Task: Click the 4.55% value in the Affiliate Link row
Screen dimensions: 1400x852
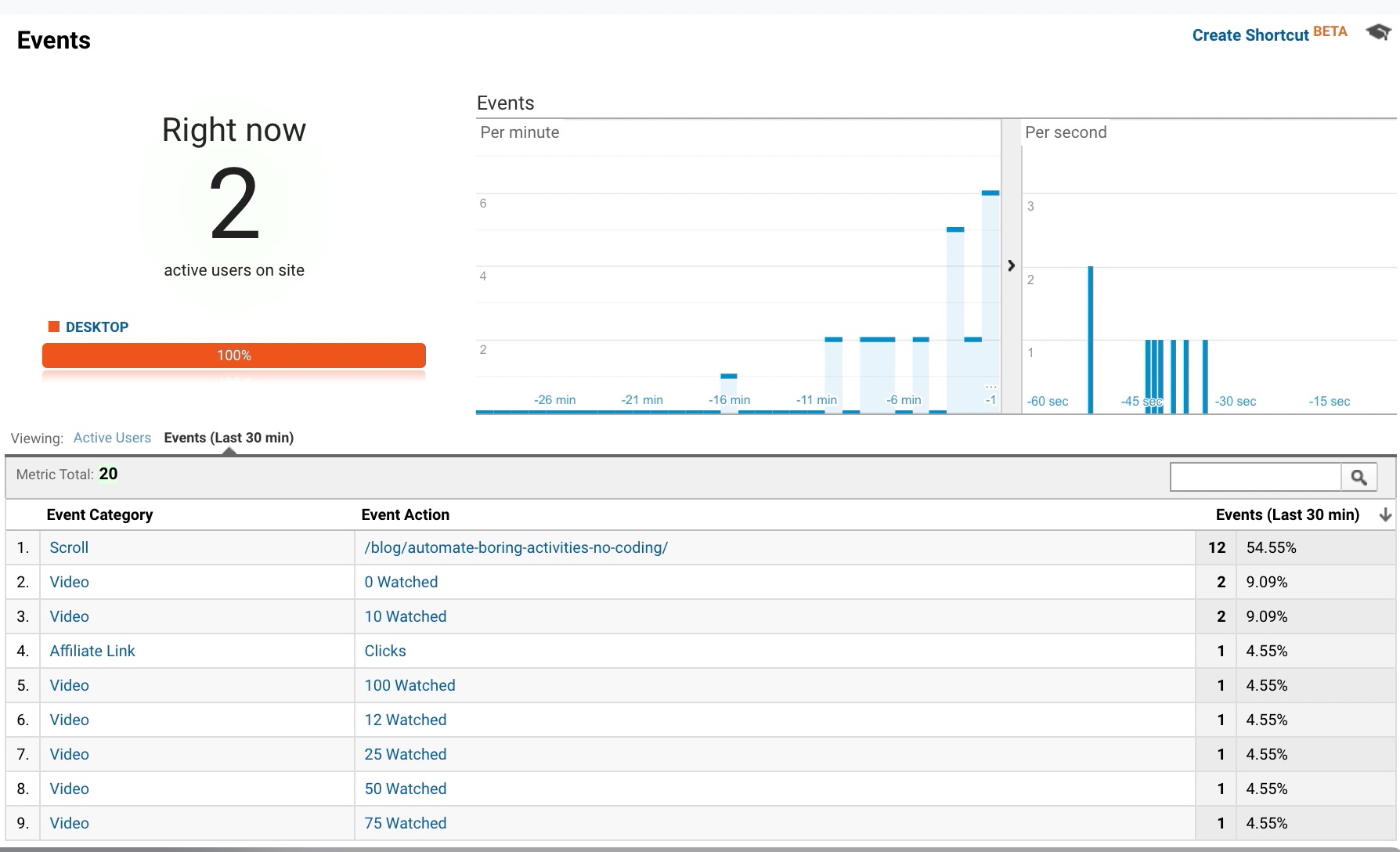Action: click(1267, 651)
